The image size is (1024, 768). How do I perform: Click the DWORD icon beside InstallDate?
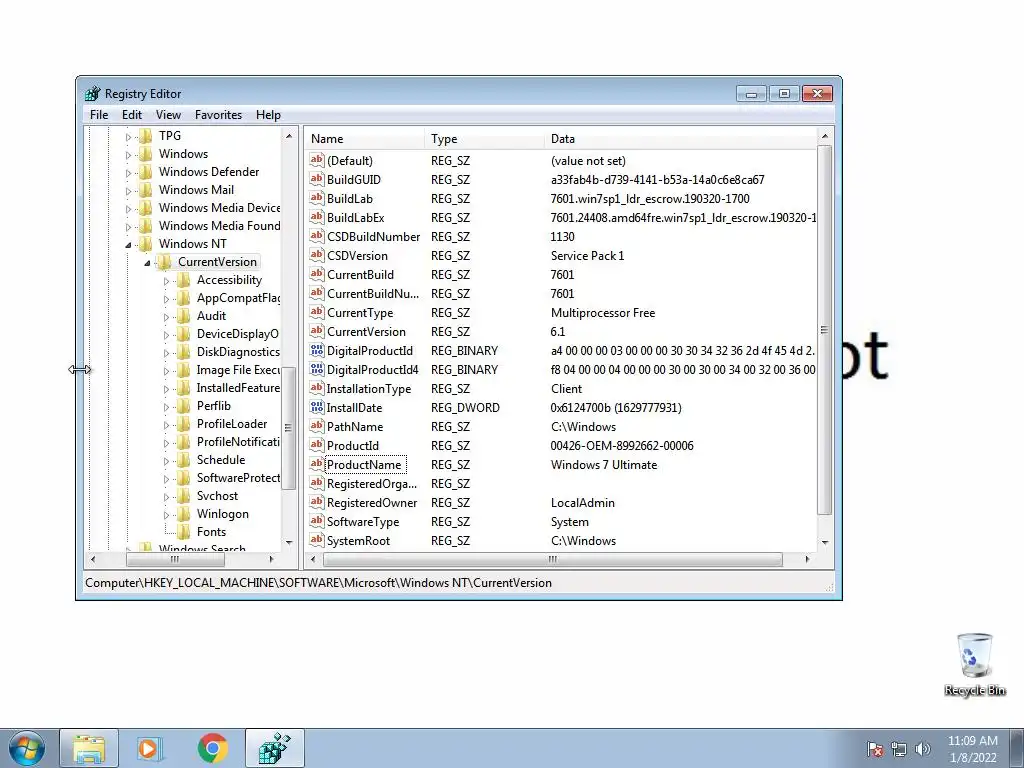point(317,407)
